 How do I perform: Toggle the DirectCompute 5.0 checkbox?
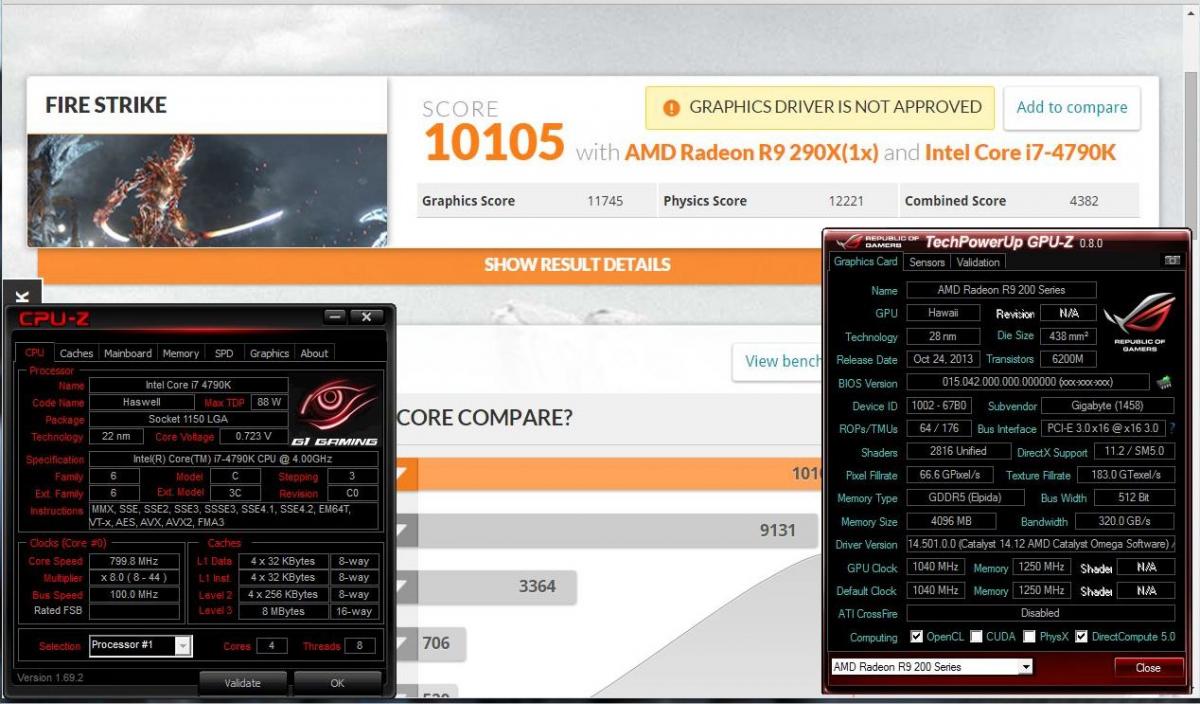pyautogui.click(x=1081, y=637)
